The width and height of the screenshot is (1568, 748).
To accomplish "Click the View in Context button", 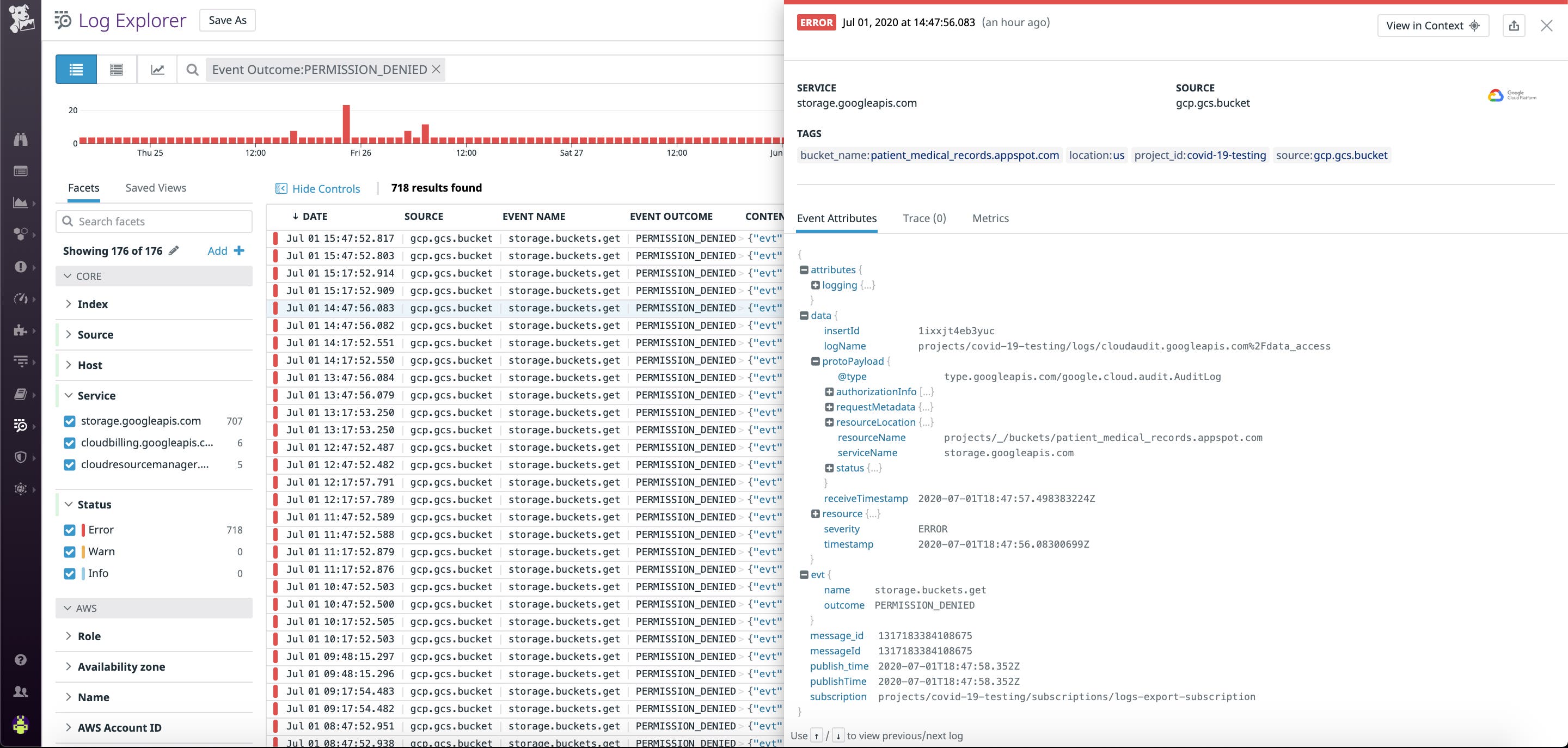I will pyautogui.click(x=1433, y=25).
